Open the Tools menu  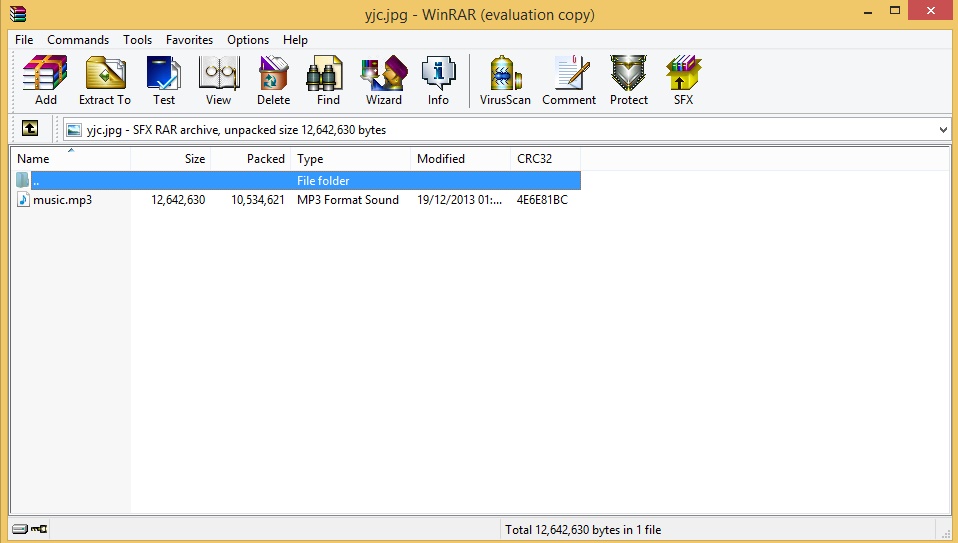[137, 40]
